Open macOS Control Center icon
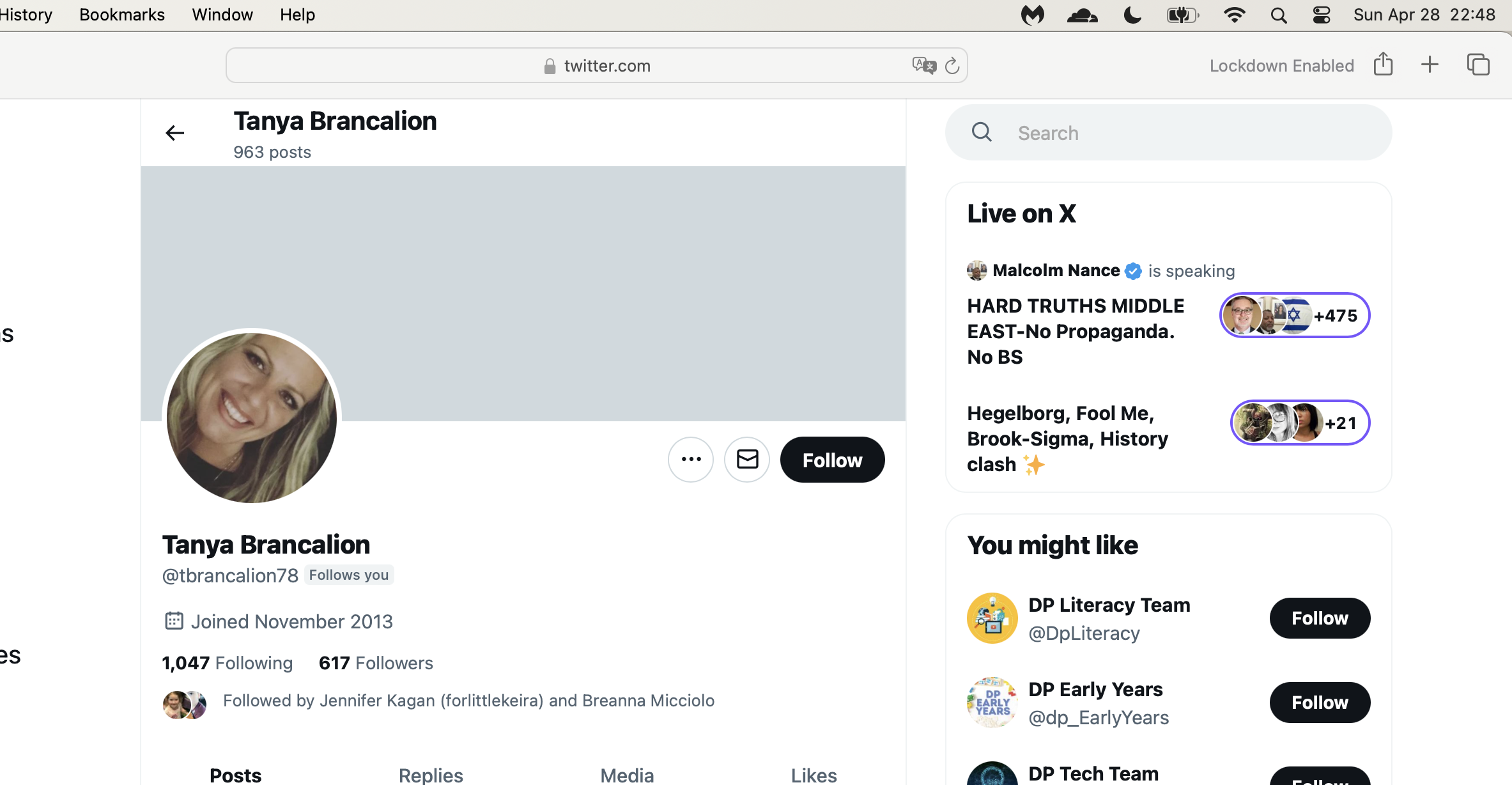This screenshot has height=785, width=1512. (x=1322, y=15)
